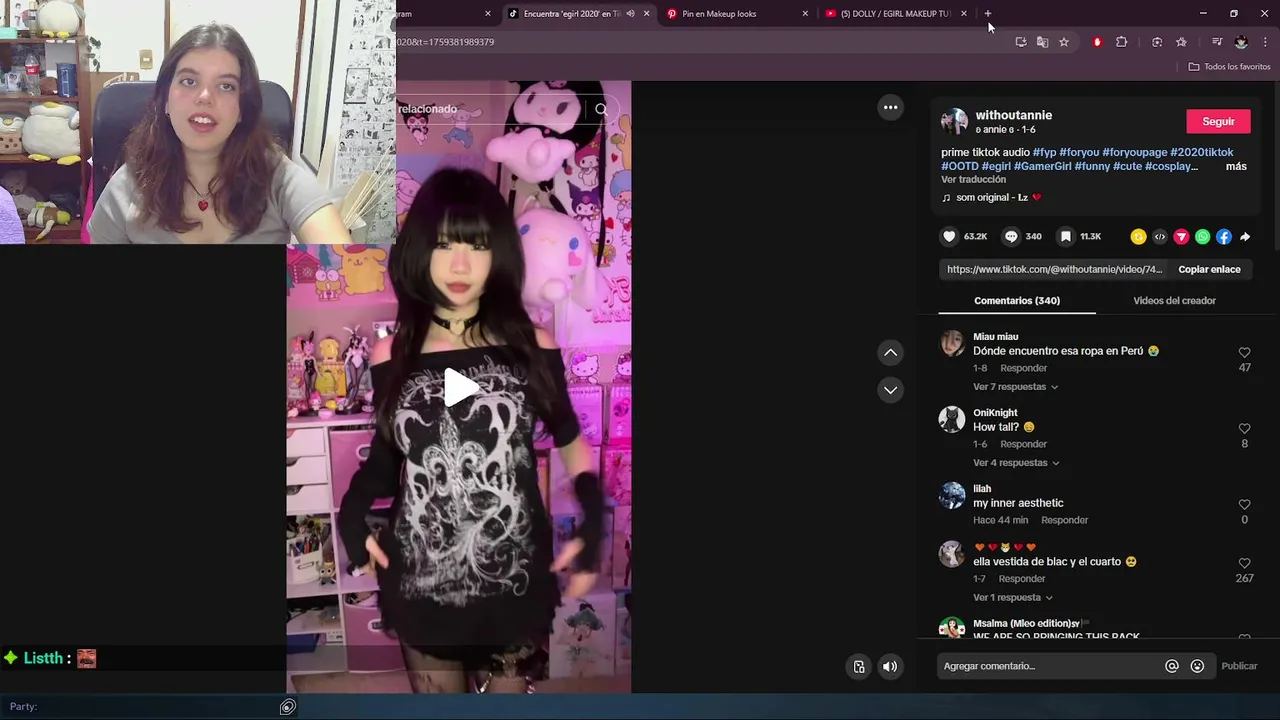
Task: Save the video with the bookmark icon
Action: (1066, 237)
